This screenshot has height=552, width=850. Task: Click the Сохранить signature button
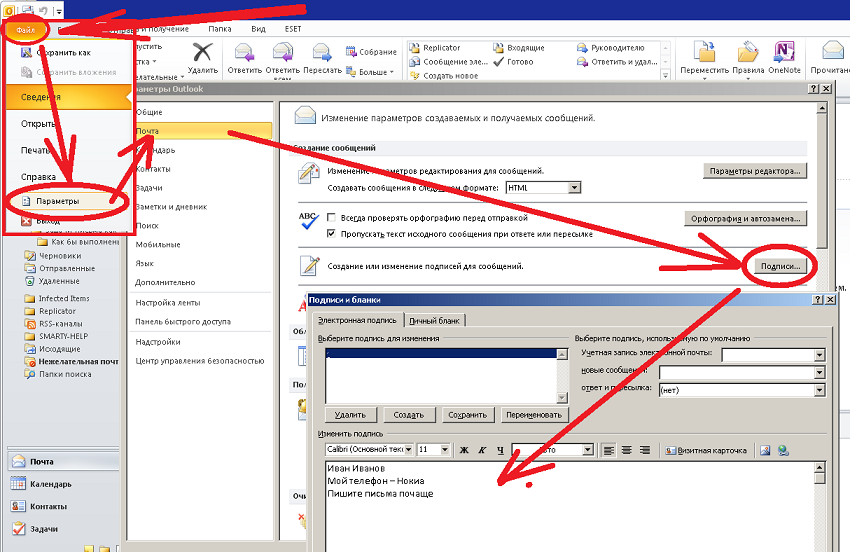(x=467, y=415)
